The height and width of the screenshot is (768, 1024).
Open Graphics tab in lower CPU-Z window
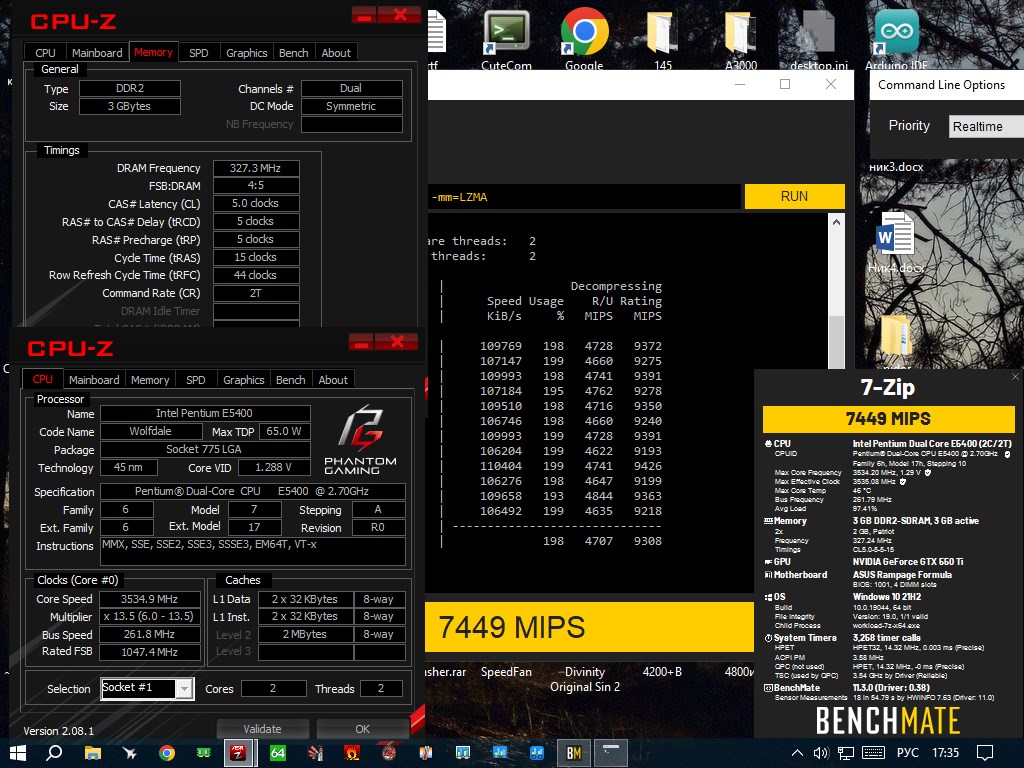click(x=244, y=379)
